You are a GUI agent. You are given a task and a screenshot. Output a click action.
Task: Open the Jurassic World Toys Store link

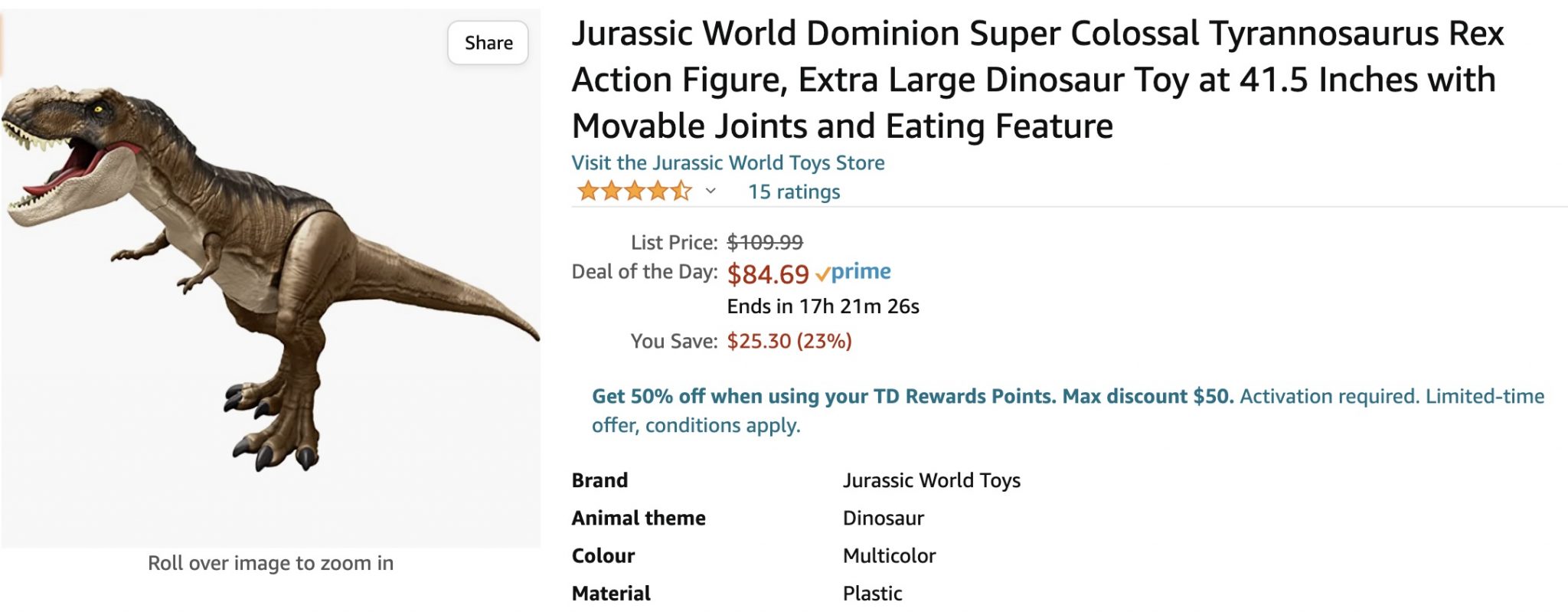coord(727,162)
